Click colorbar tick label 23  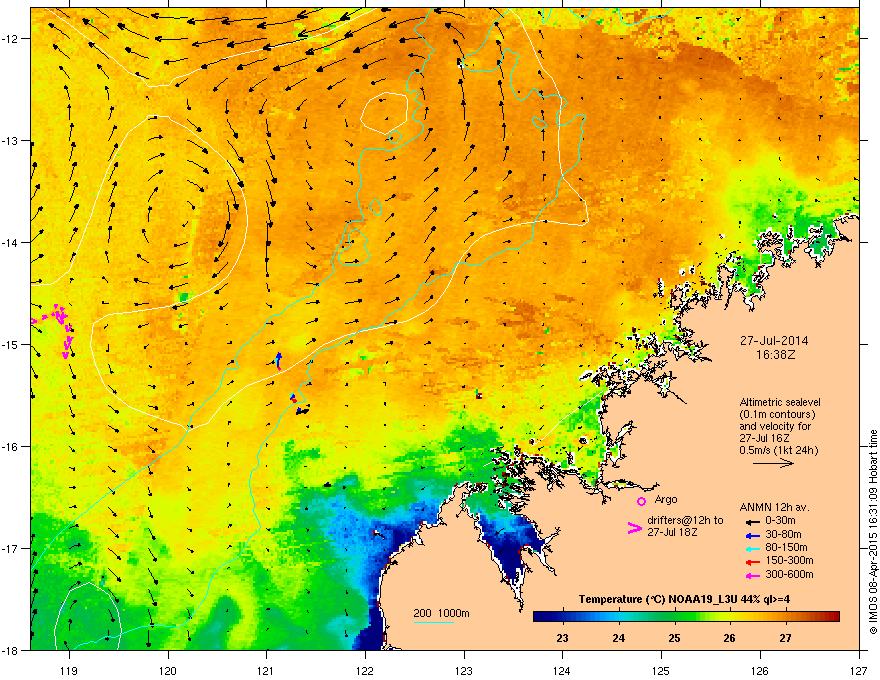(x=562, y=638)
